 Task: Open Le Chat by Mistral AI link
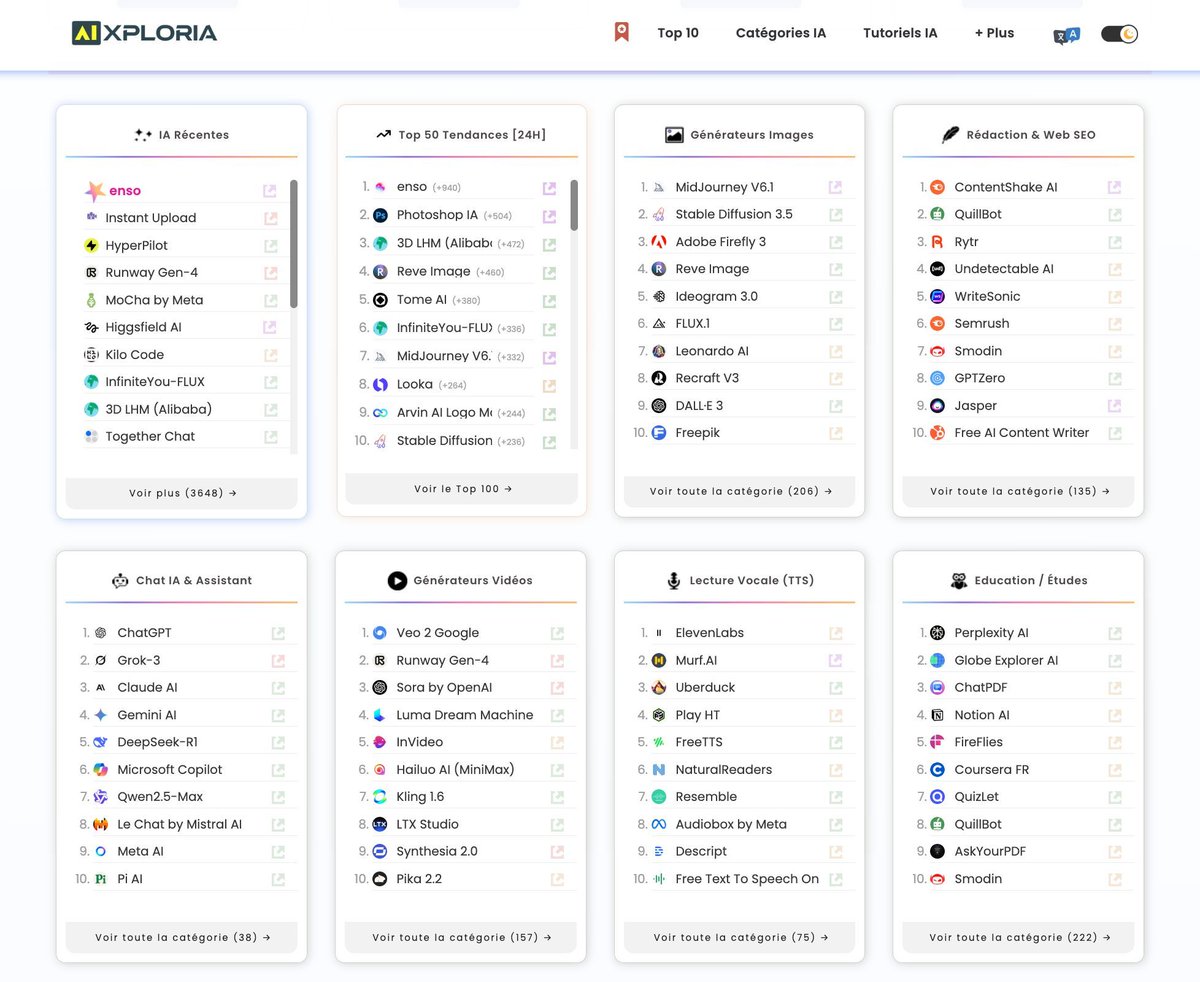[180, 824]
